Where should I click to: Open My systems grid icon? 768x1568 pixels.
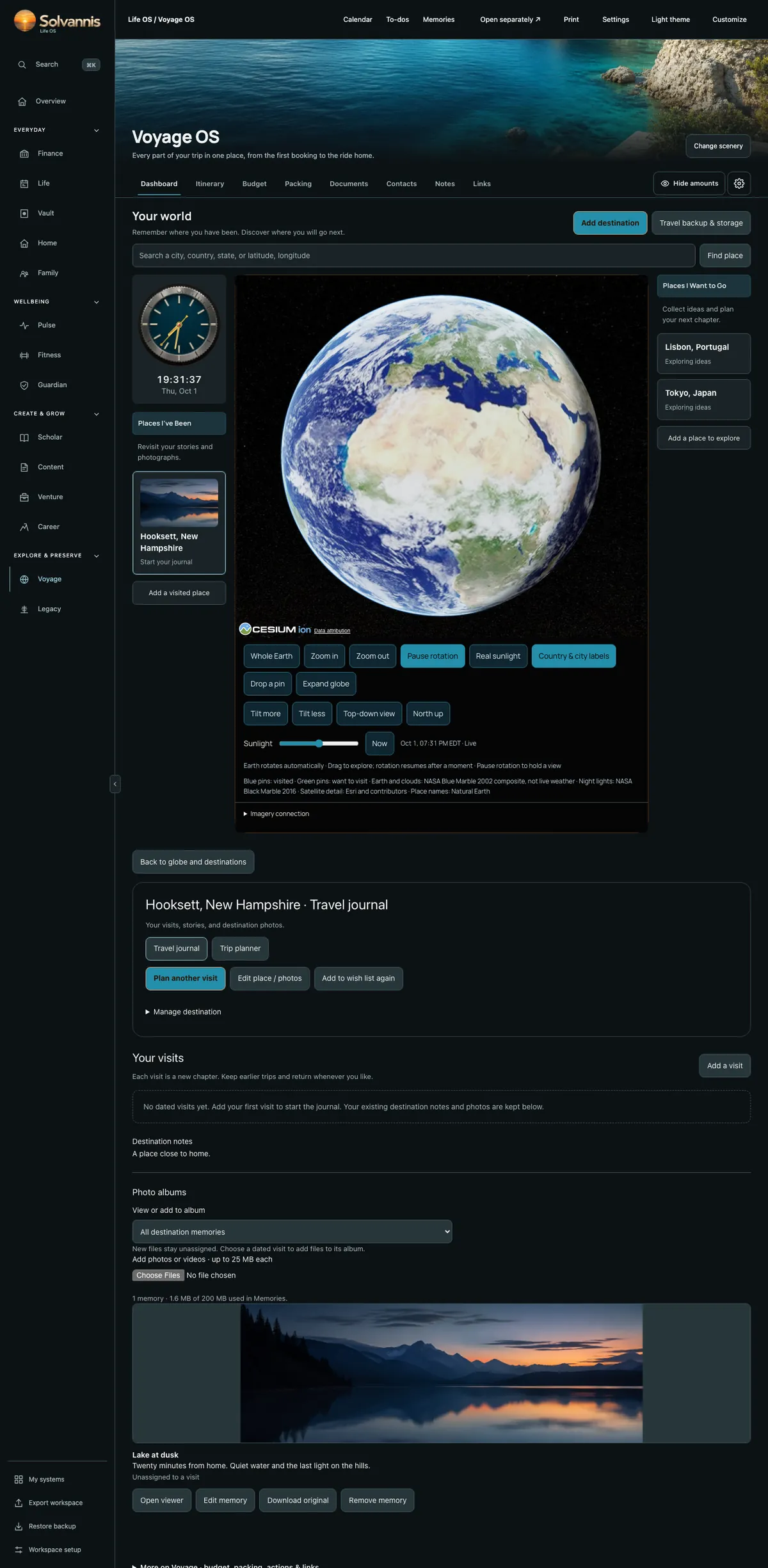tap(19, 1480)
